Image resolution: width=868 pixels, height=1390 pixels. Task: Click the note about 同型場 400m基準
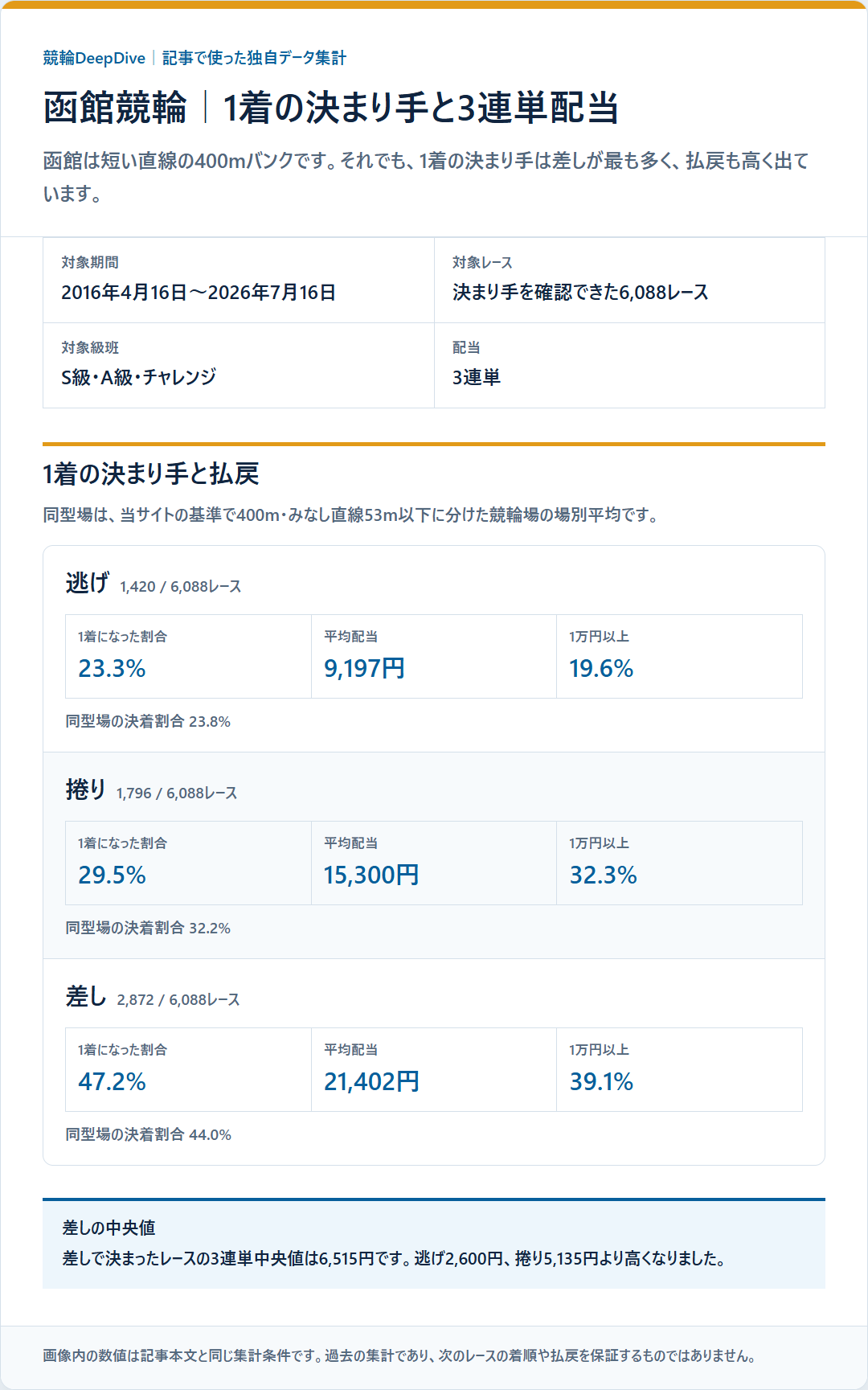point(350,515)
